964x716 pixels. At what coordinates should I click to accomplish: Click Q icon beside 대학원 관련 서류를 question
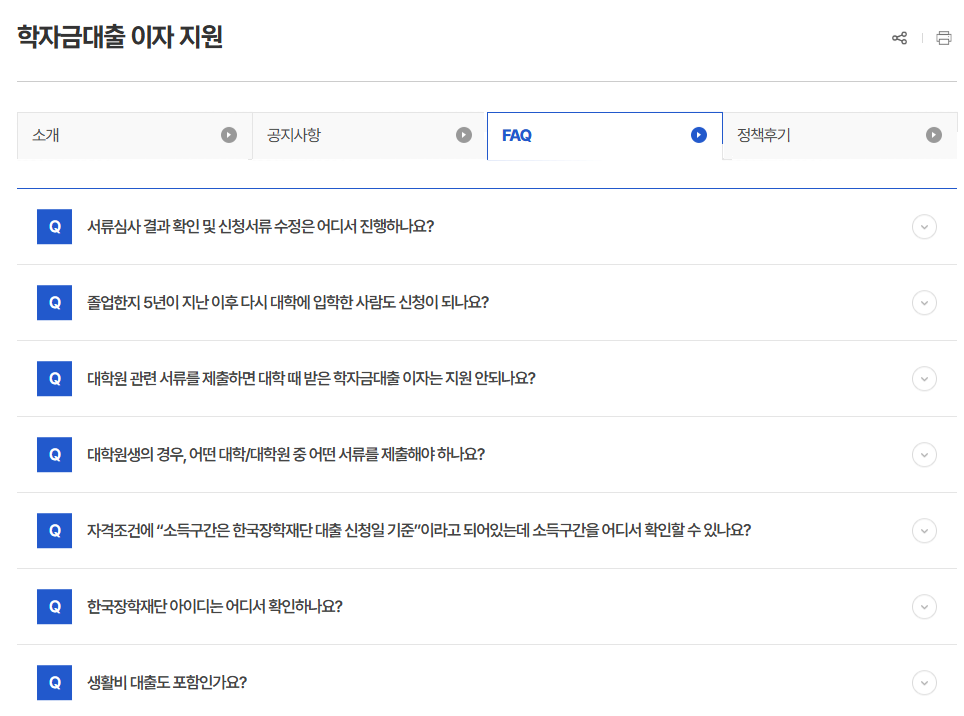(54, 379)
